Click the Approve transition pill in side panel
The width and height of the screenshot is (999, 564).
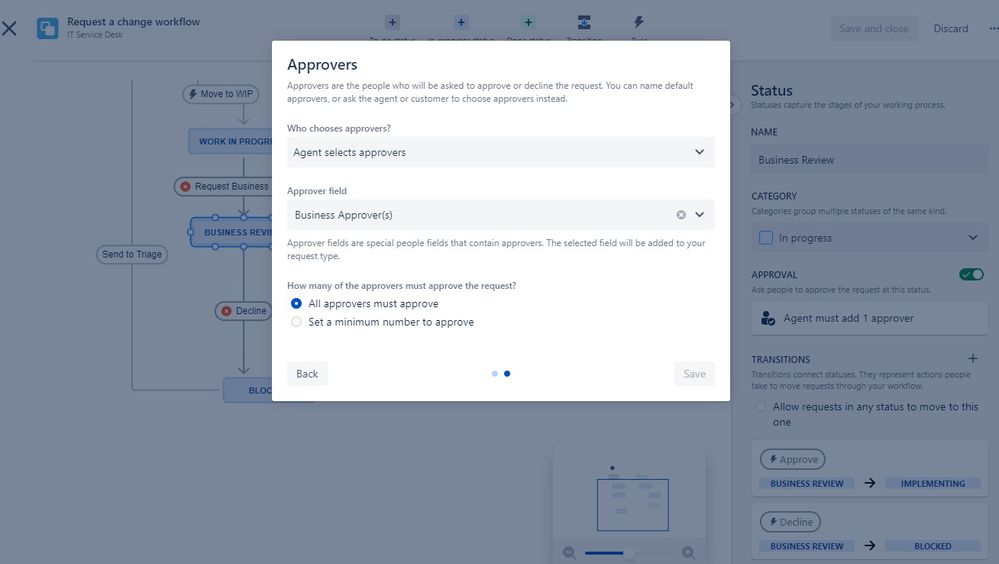tap(793, 459)
